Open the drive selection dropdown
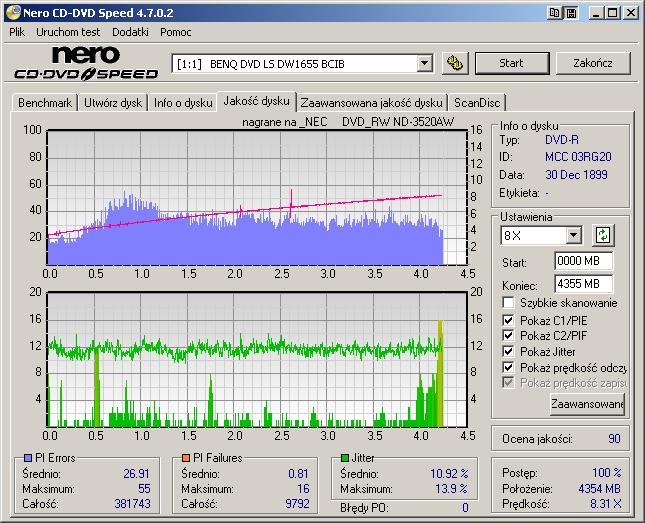Image resolution: width=645 pixels, height=523 pixels. 424,64
